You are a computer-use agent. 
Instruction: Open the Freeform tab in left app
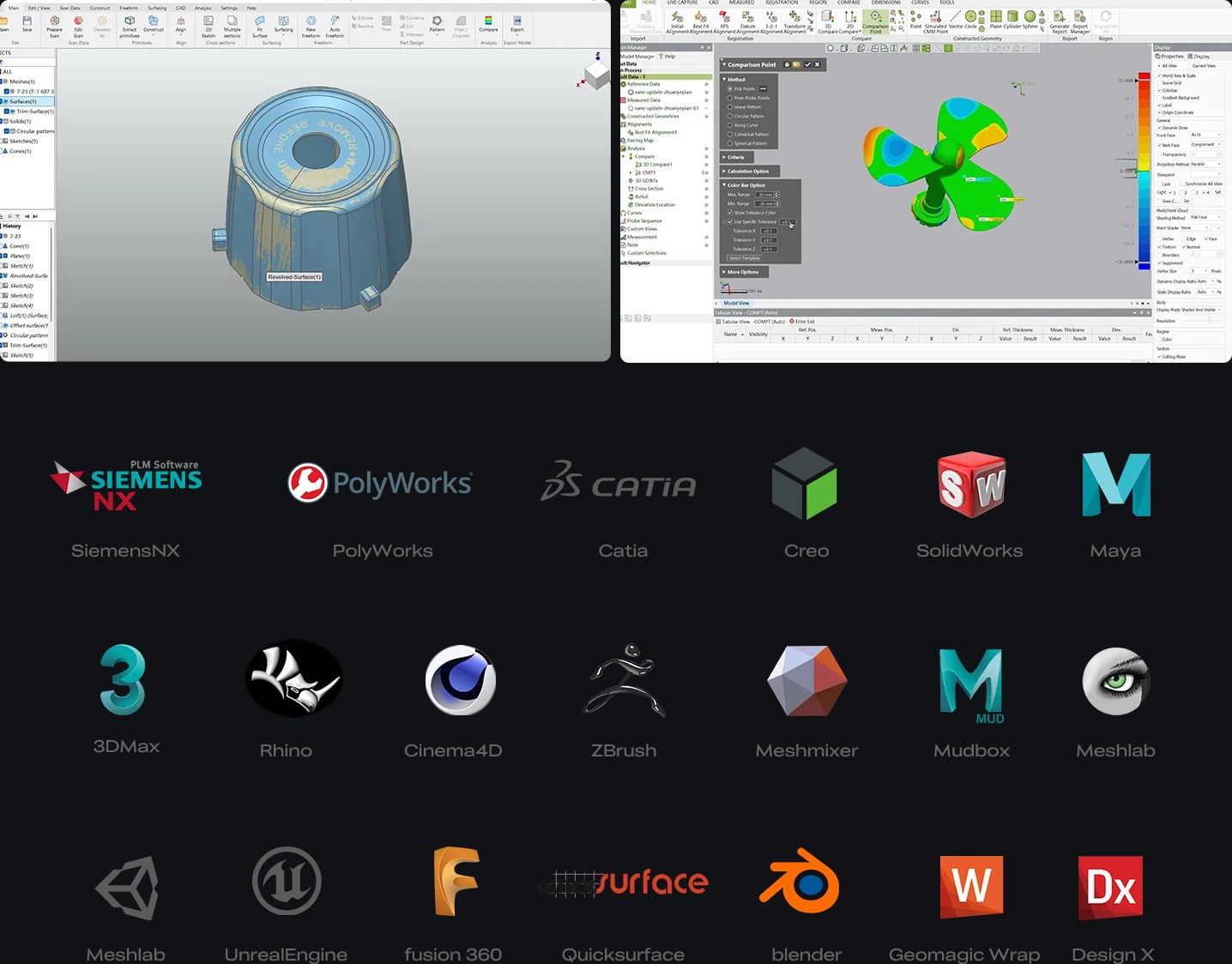pos(129,8)
